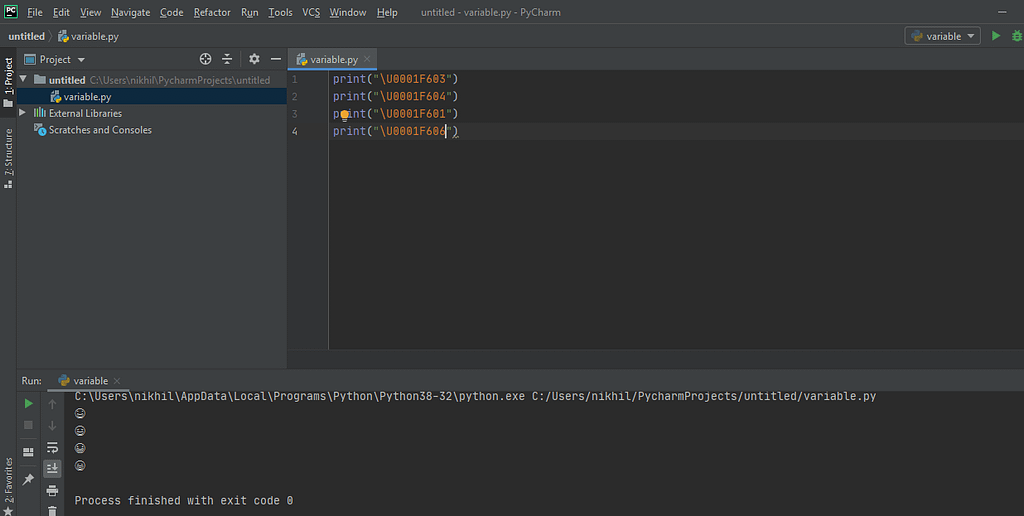Click the python.exe command line in console
The width and height of the screenshot is (1024, 516).
[x=475, y=396]
